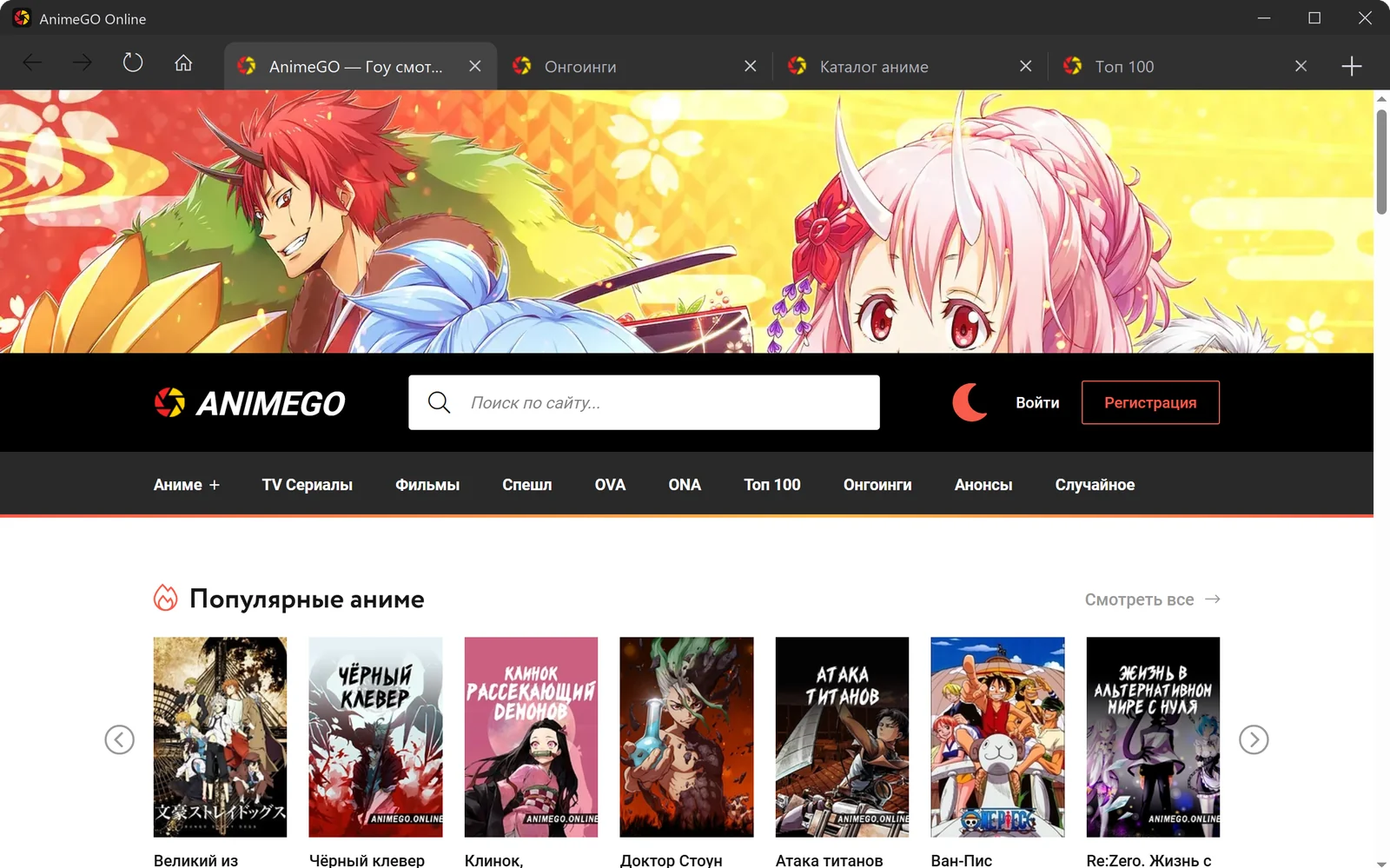
Task: Click the Войти login link
Action: click(1037, 402)
